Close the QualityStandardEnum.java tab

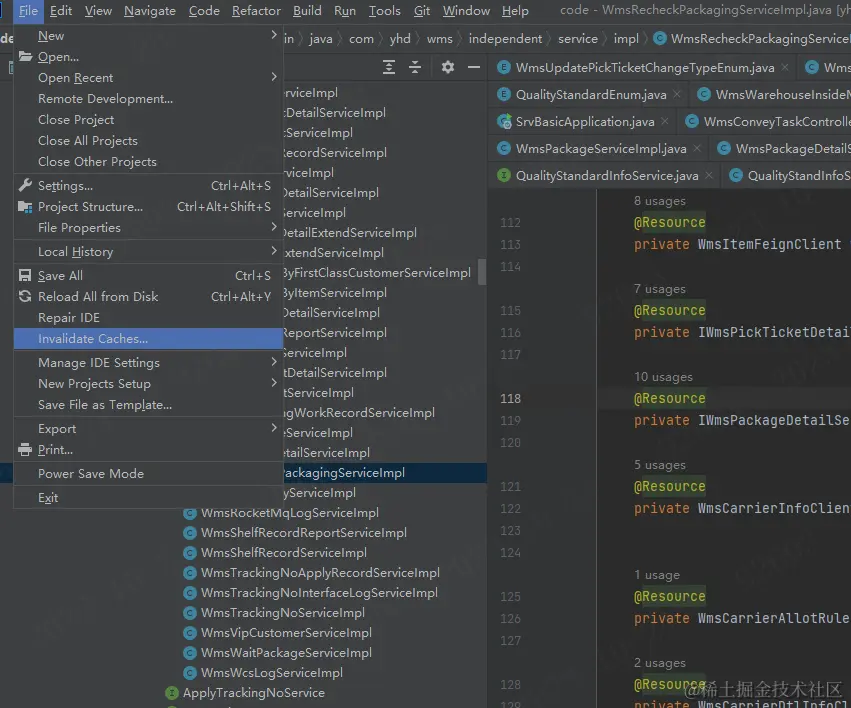coord(677,94)
